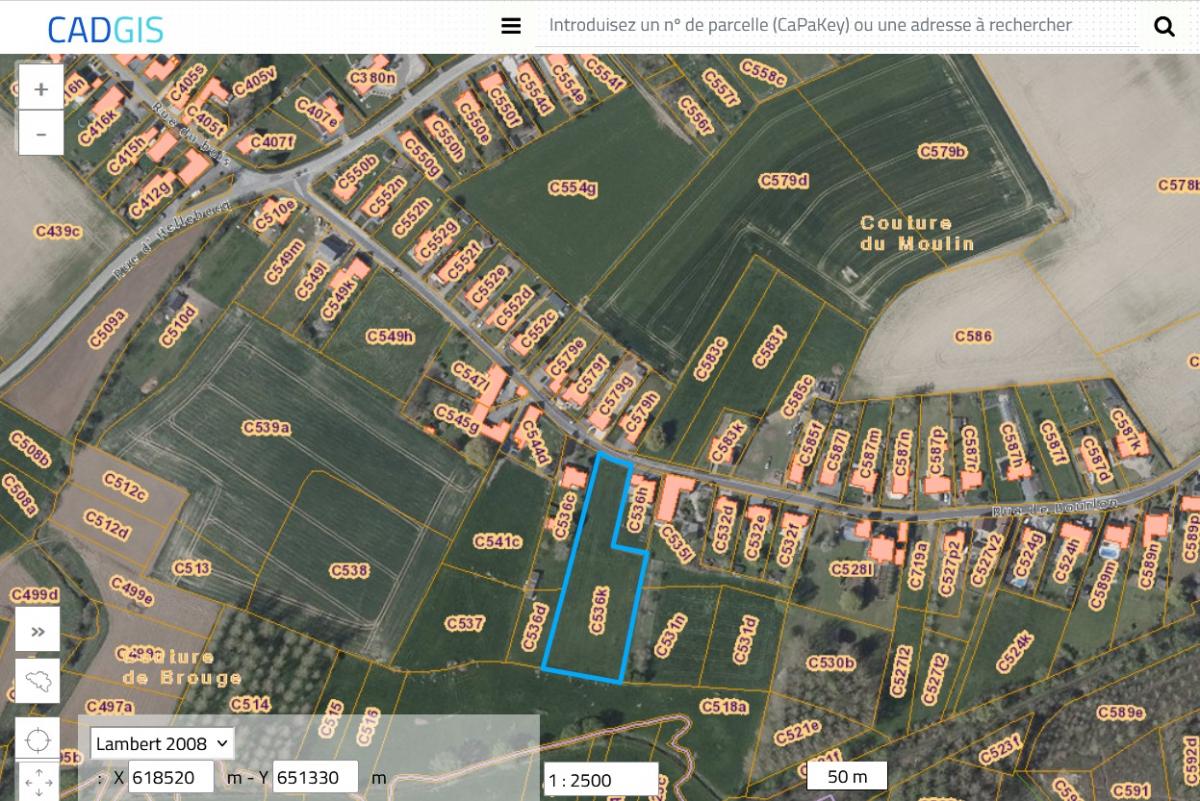The image size is (1200, 801).
Task: Click the Y coordinate field
Action: [315, 777]
